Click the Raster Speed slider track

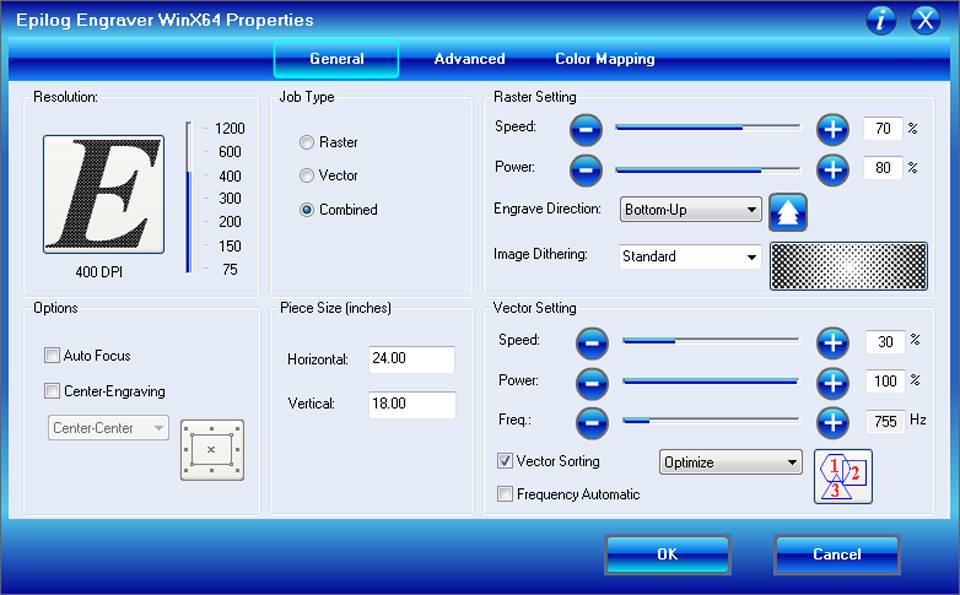[708, 127]
